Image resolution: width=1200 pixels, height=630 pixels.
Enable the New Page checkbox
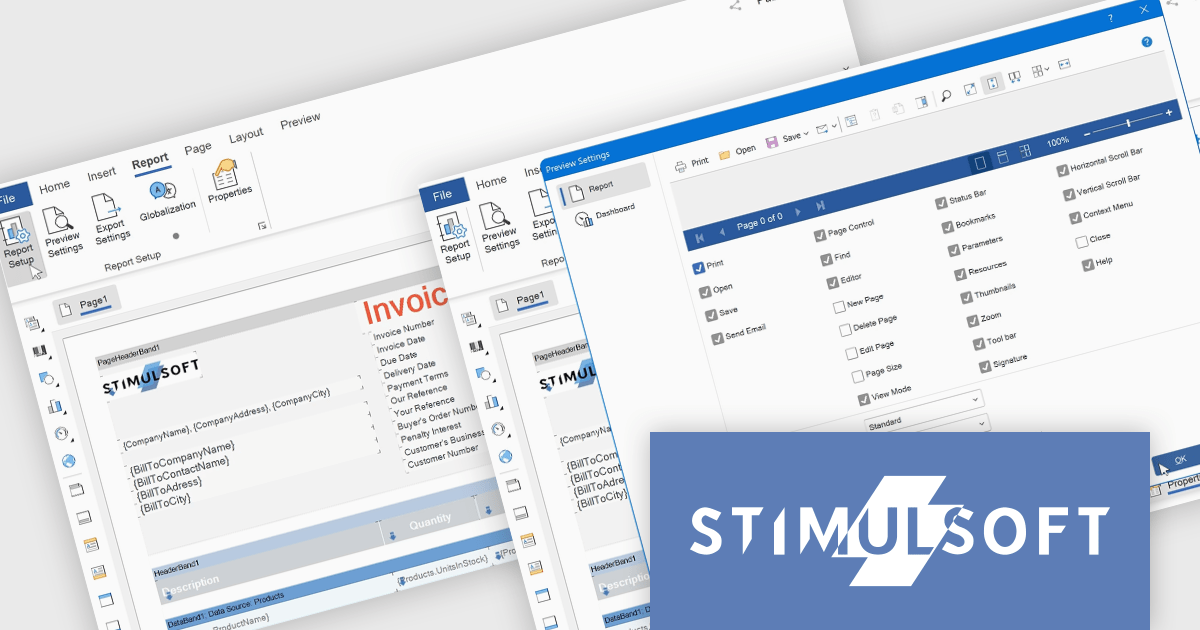[x=839, y=306]
